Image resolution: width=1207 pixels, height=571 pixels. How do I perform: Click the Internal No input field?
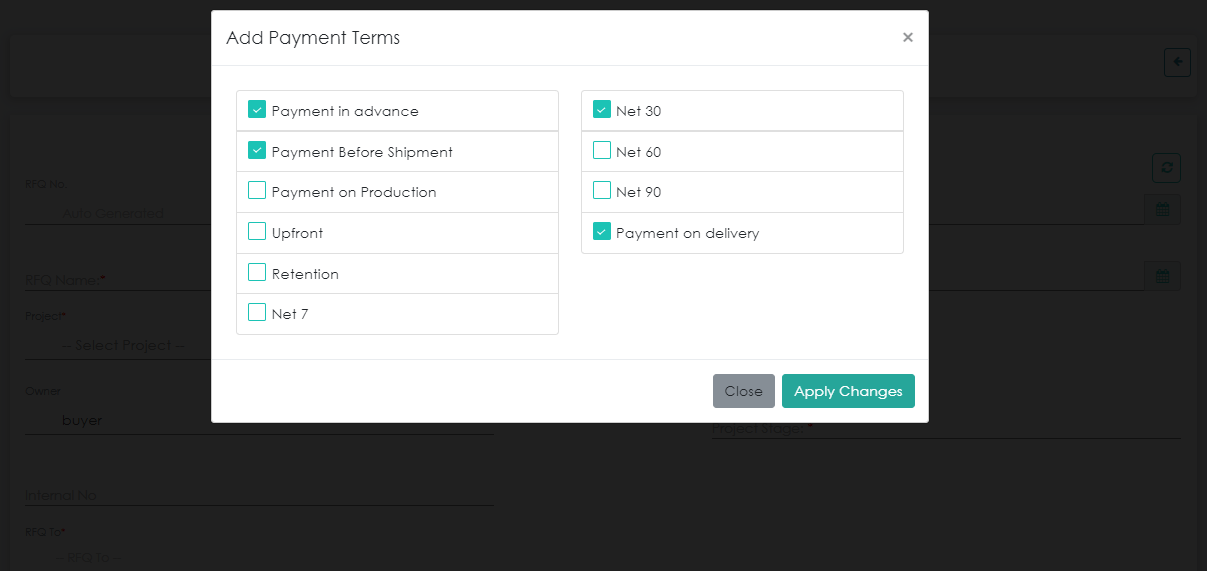point(258,495)
